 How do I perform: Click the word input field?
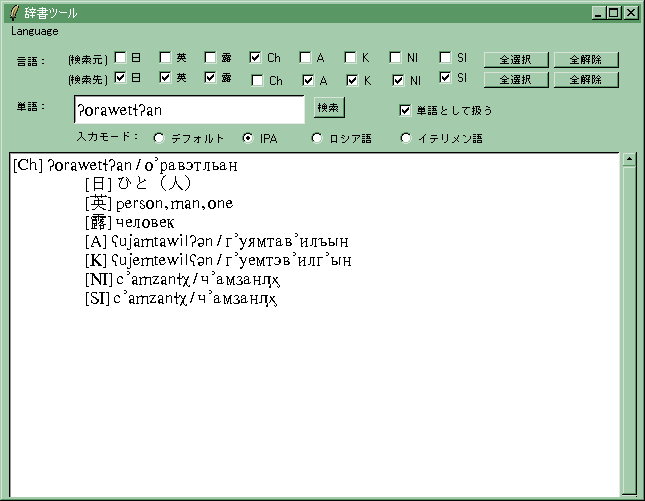(189, 109)
